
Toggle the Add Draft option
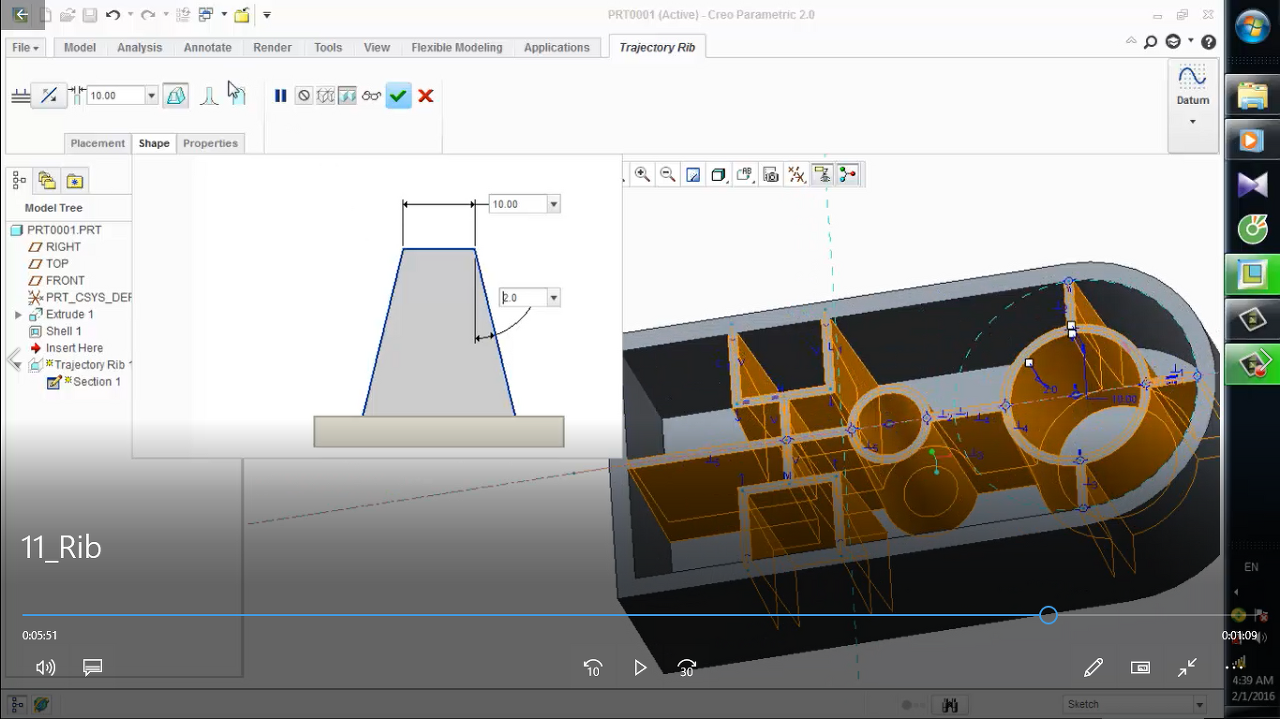(x=175, y=96)
